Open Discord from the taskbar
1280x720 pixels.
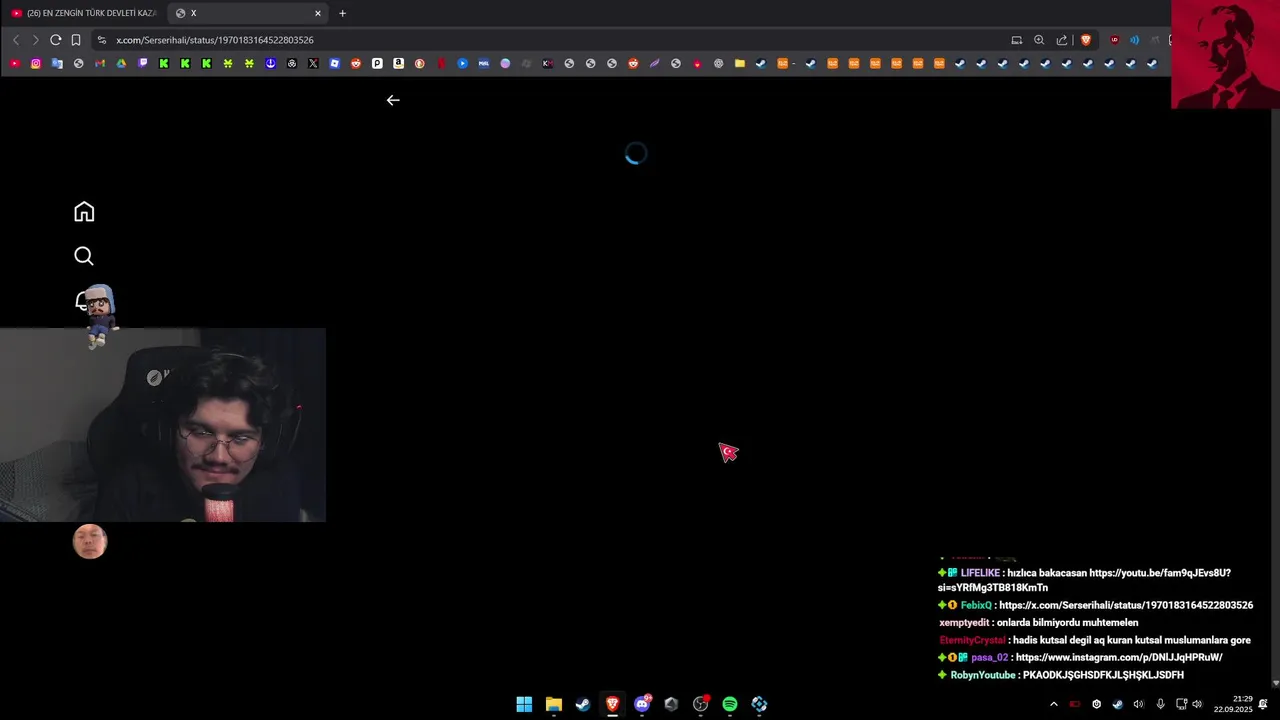coord(642,704)
